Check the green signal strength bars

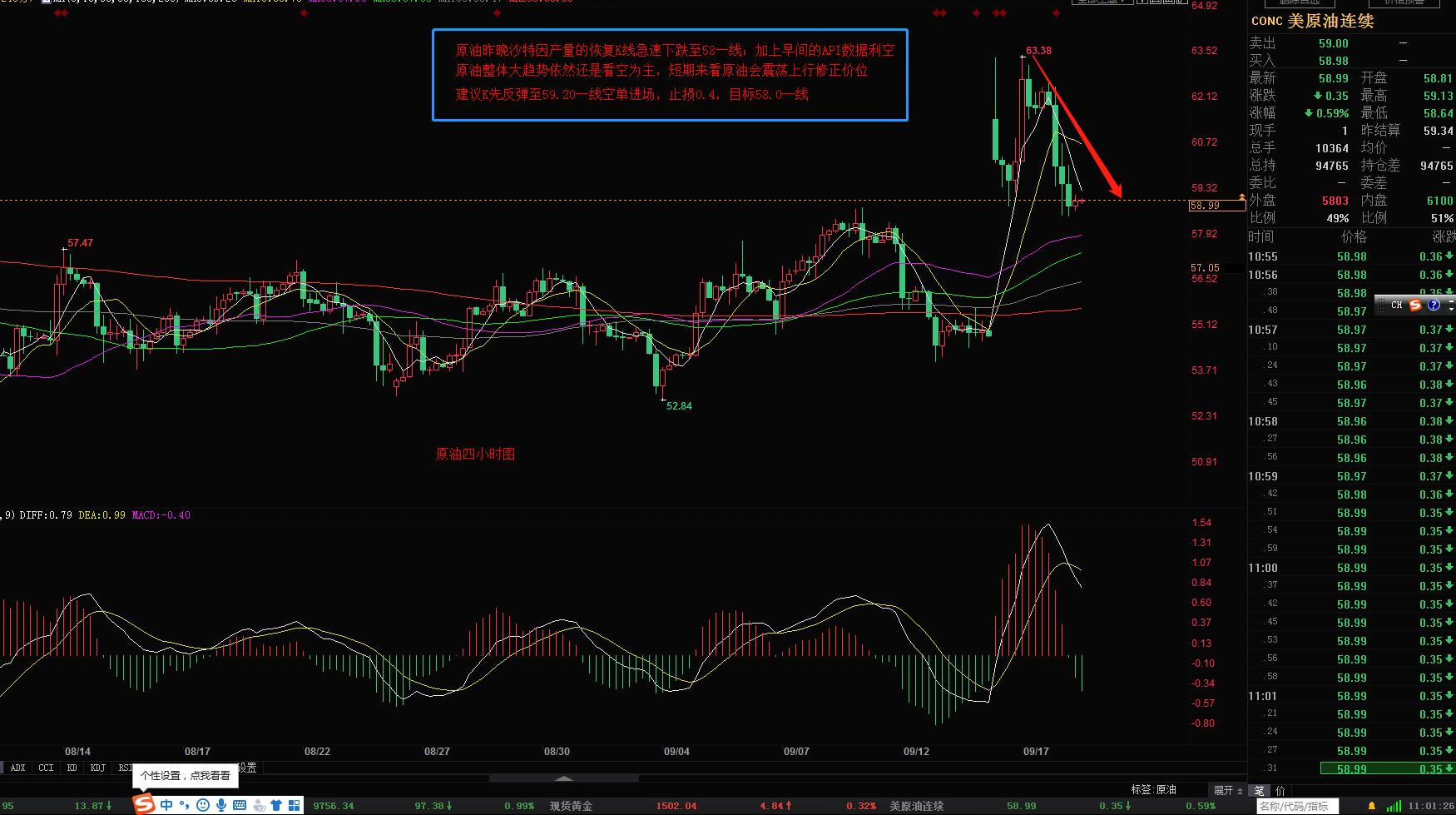tap(1394, 806)
